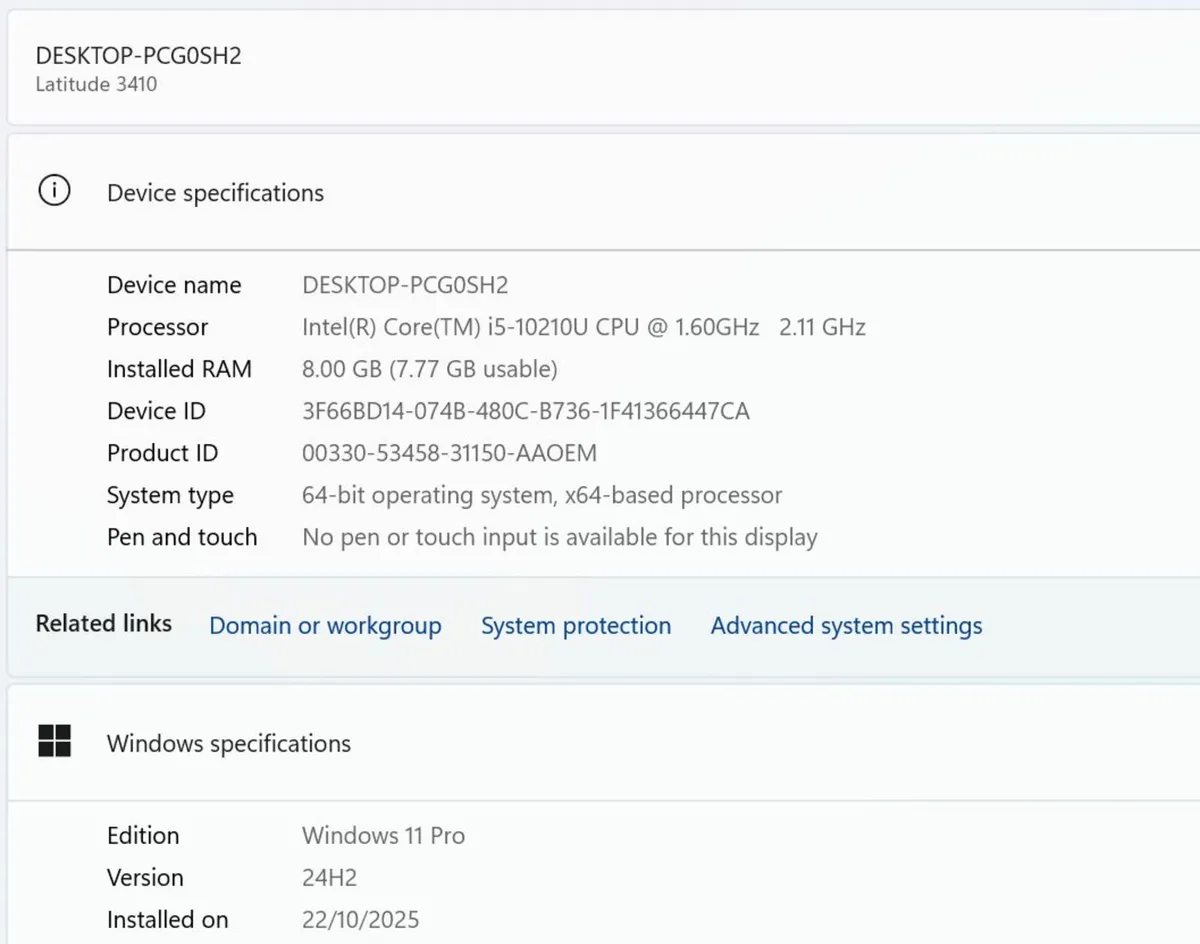Click the Device name value in specifications
Viewport: 1200px width, 944px height.
tap(405, 285)
